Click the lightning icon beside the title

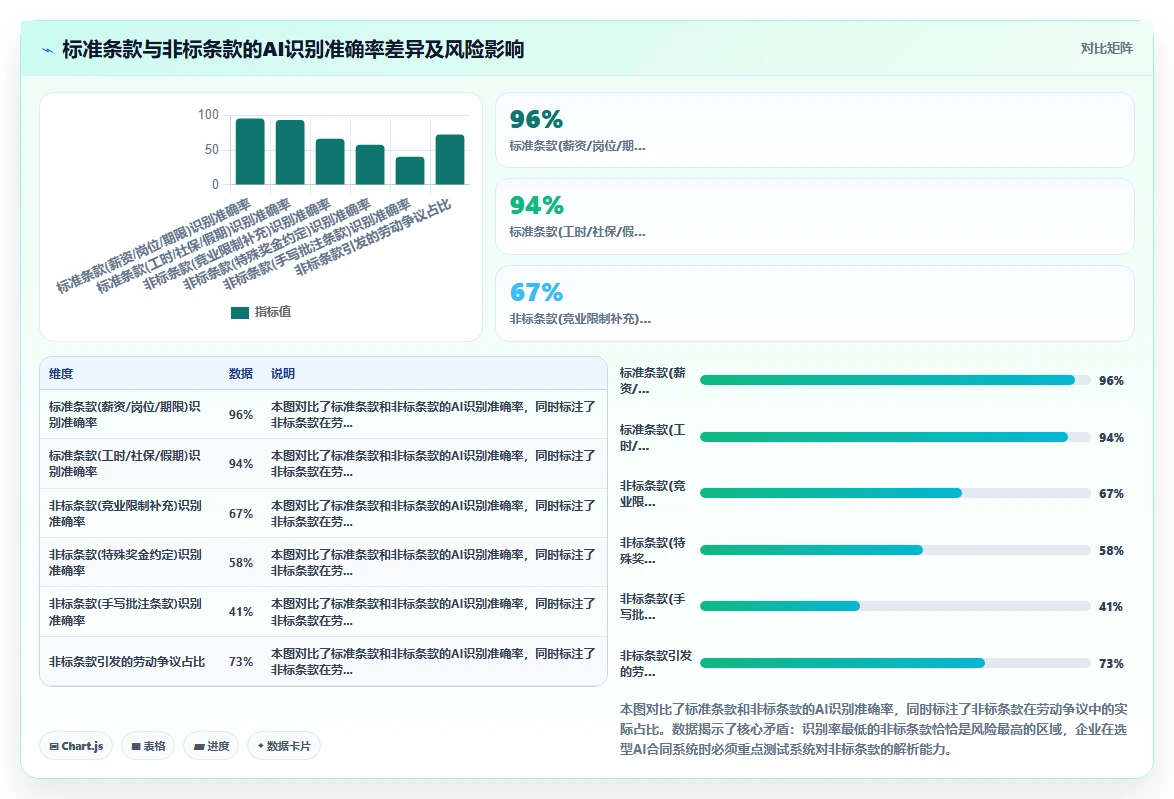(x=47, y=50)
